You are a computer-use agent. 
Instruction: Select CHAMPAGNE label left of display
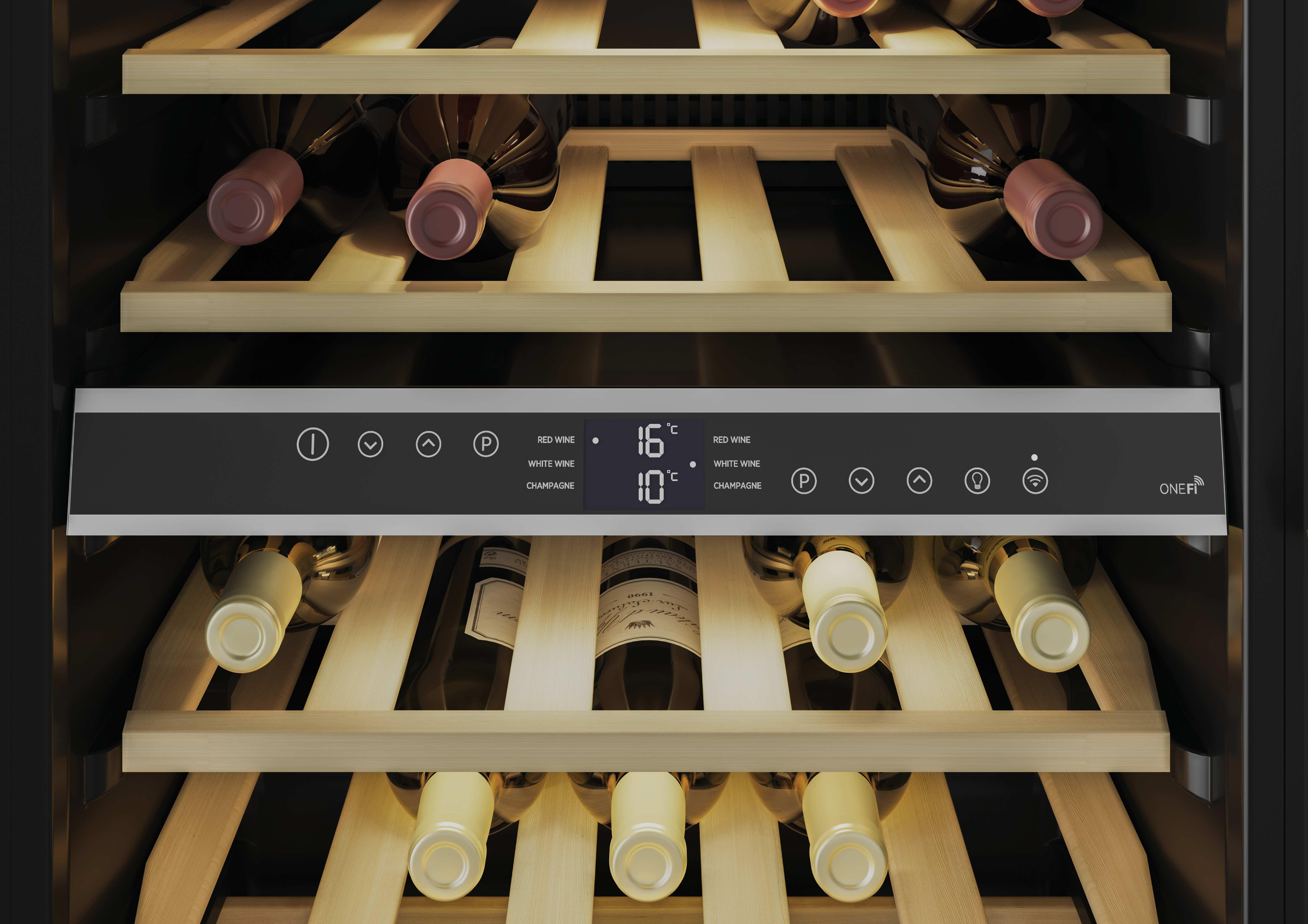[550, 486]
